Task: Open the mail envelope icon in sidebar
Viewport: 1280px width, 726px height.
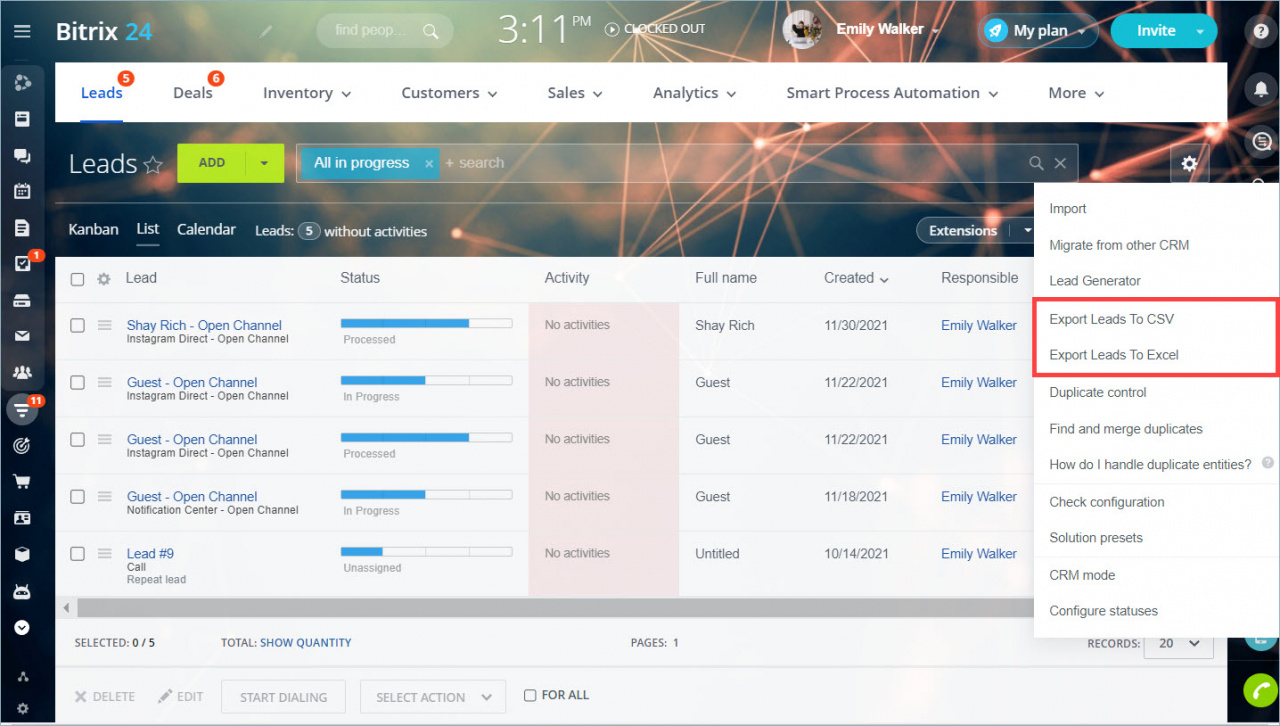Action: [x=22, y=336]
